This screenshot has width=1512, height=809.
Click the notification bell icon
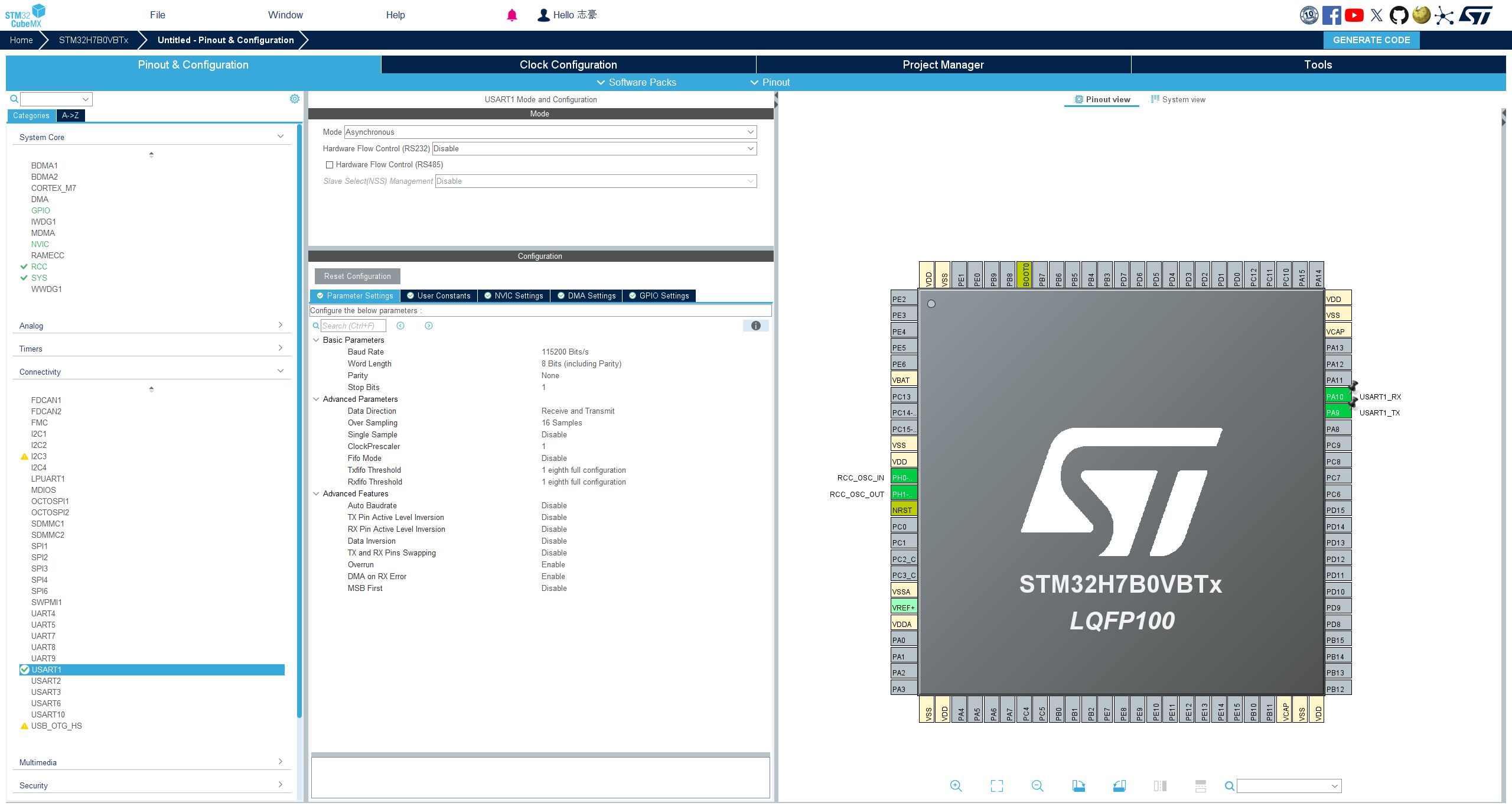point(511,15)
